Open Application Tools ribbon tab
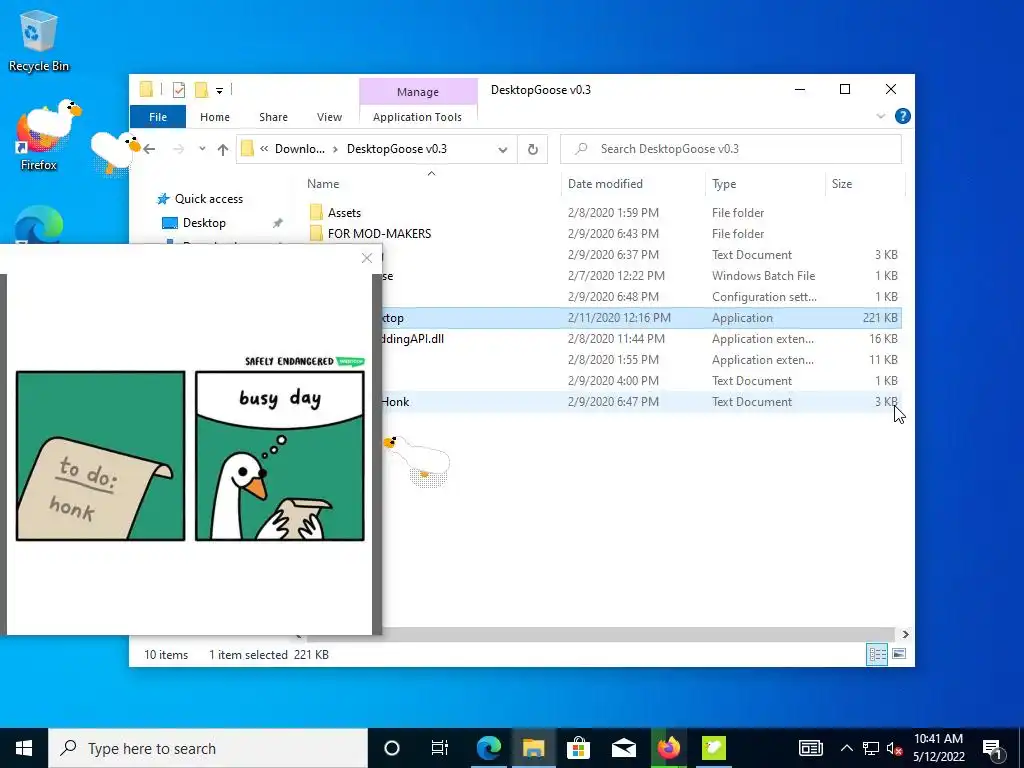Viewport: 1024px width, 768px height. coord(417,117)
